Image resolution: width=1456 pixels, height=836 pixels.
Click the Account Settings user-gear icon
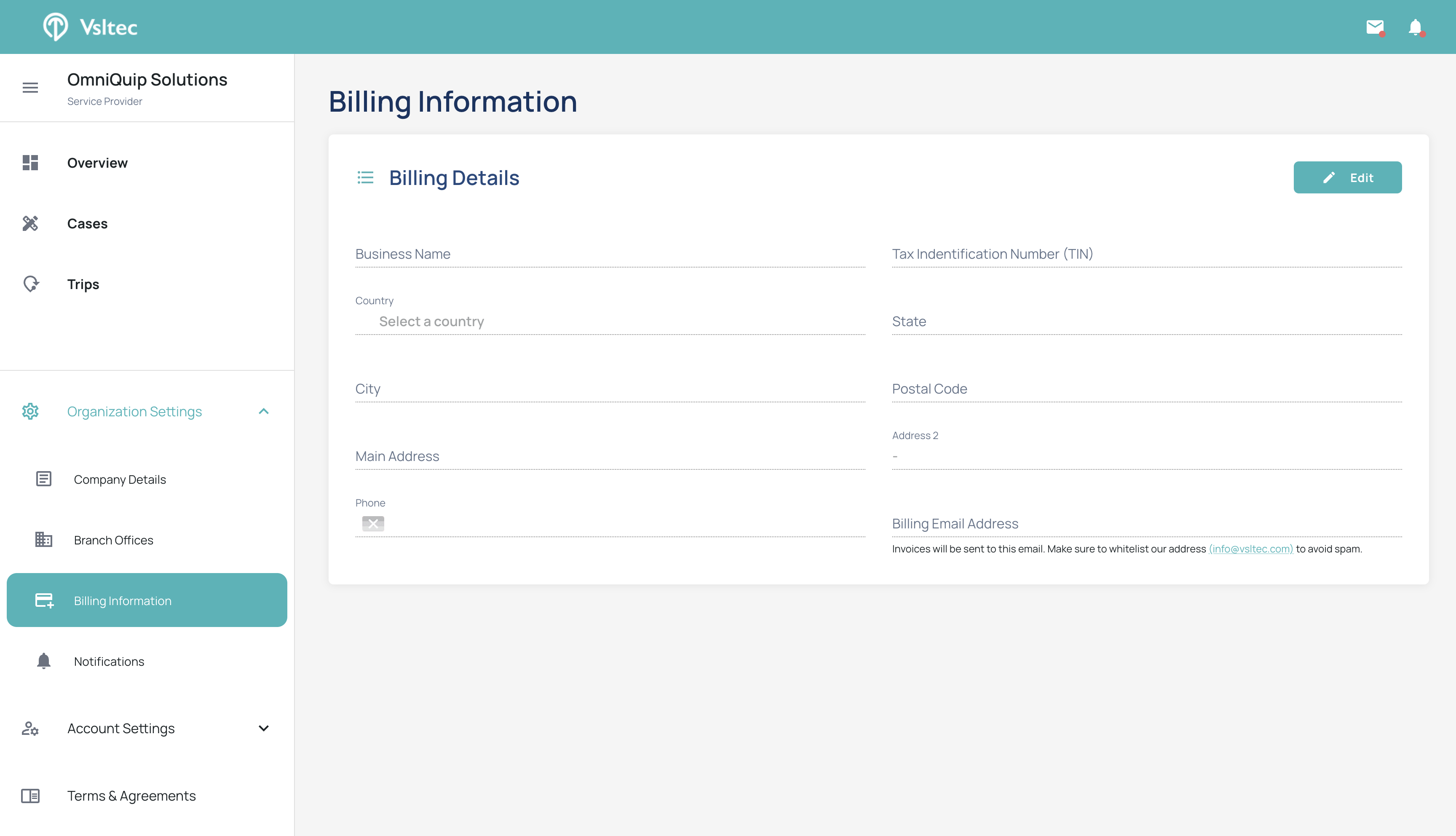(x=30, y=728)
